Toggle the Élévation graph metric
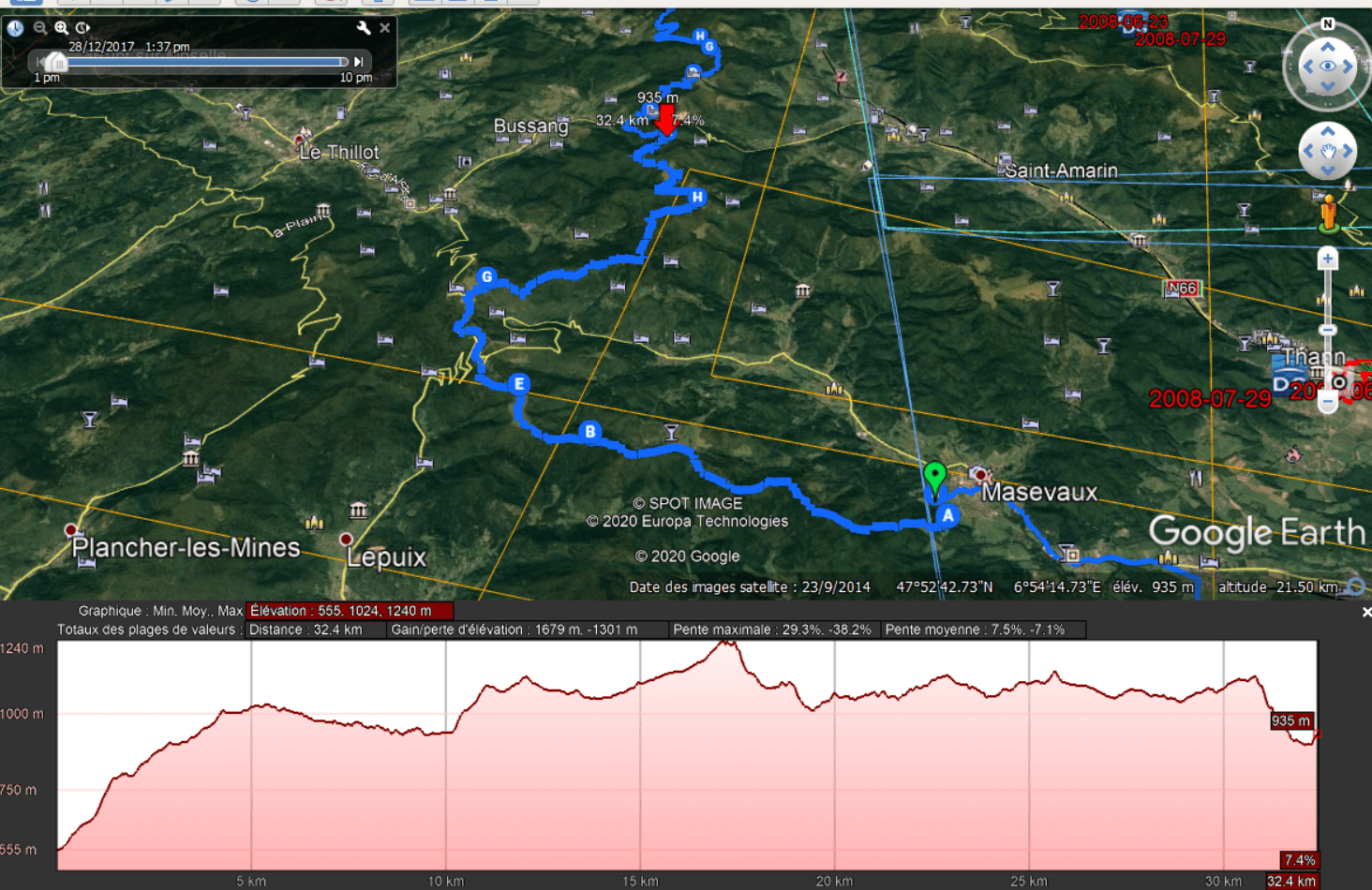This screenshot has height=890, width=1372. click(349, 611)
